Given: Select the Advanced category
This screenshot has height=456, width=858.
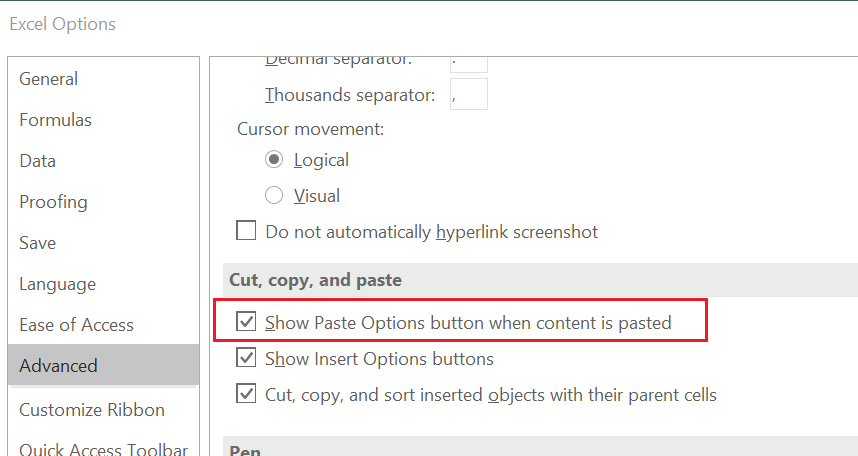Looking at the screenshot, I should pos(103,365).
